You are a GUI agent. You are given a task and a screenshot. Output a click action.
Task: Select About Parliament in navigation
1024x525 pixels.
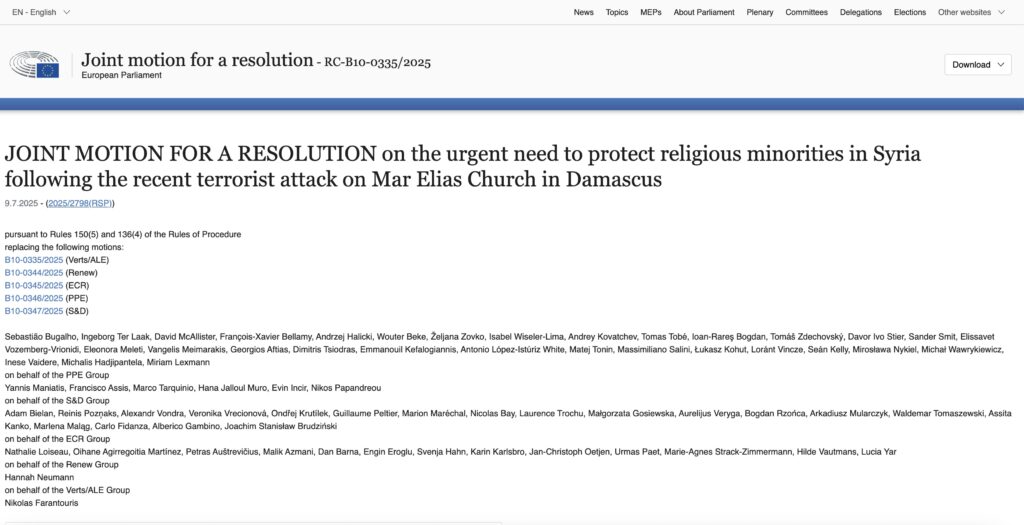(x=704, y=12)
